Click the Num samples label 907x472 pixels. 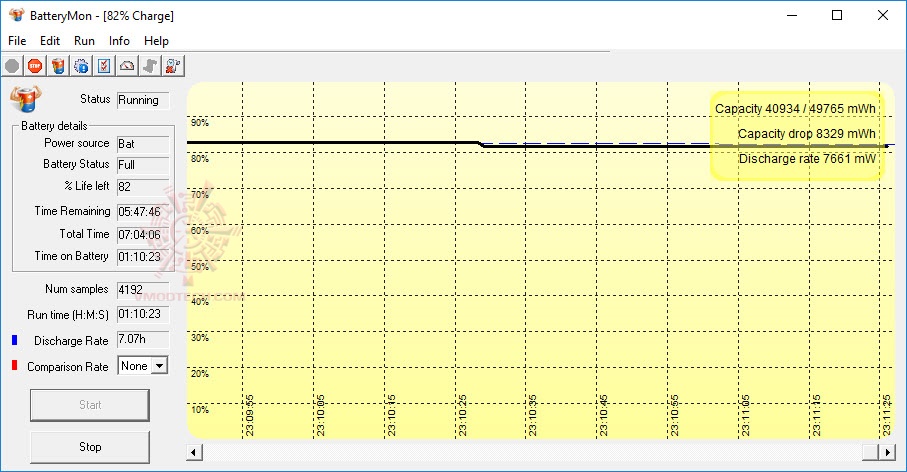76,289
